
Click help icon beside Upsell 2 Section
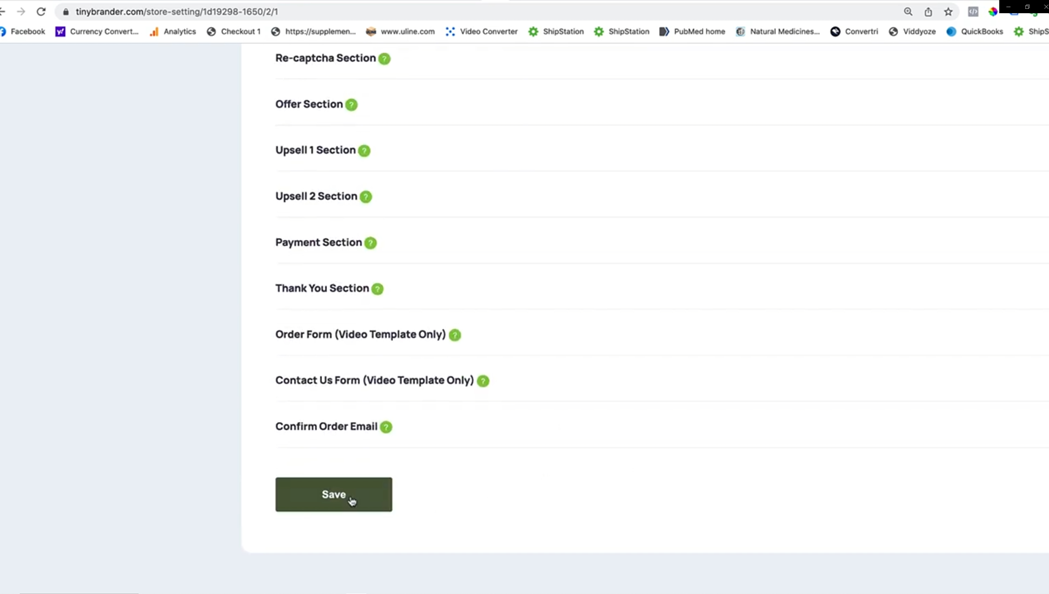(x=366, y=197)
